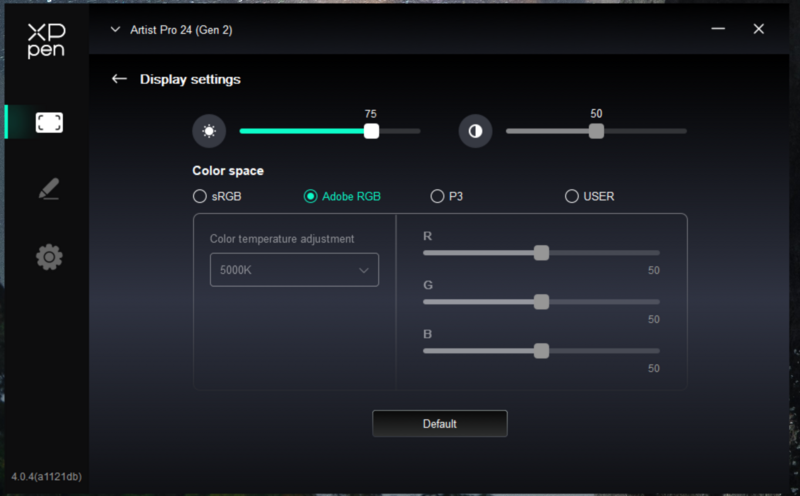Click the Color space heading
The width and height of the screenshot is (800, 496).
(x=228, y=170)
